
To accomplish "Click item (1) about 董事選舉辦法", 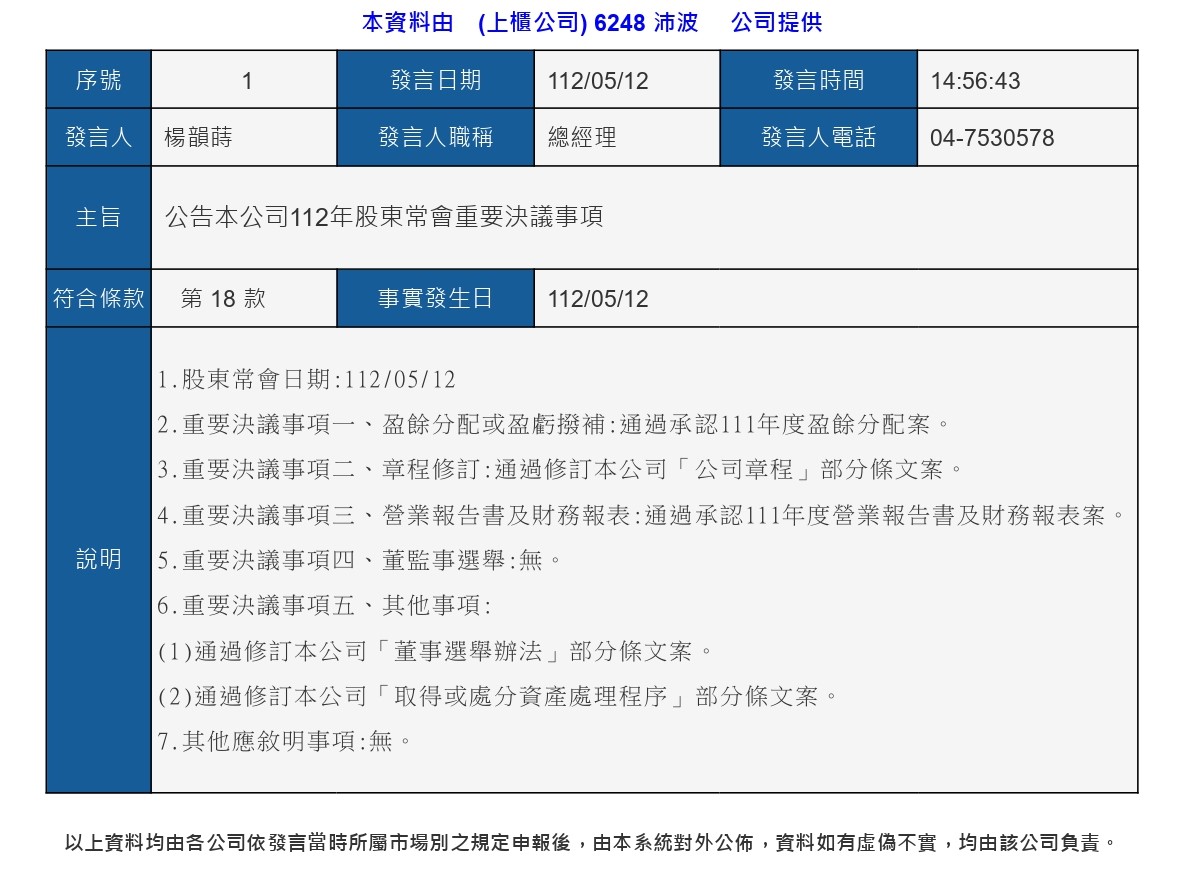I will [435, 651].
